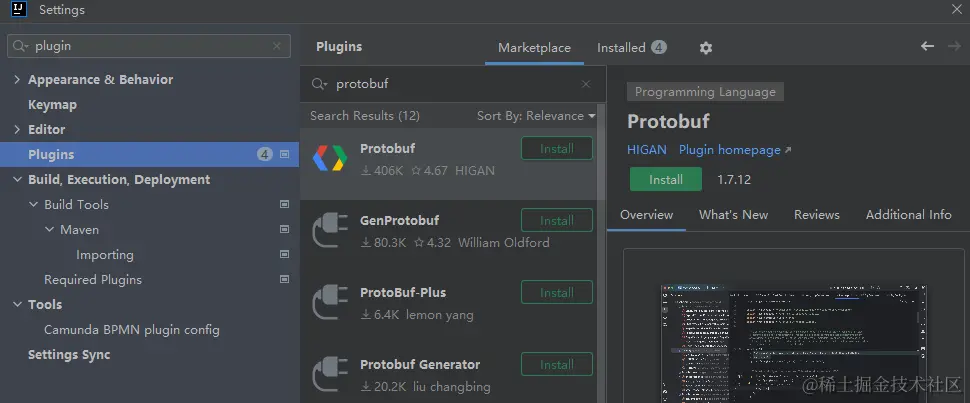The width and height of the screenshot is (970, 403).
Task: Click the settings search field containing plugin
Action: (148, 46)
